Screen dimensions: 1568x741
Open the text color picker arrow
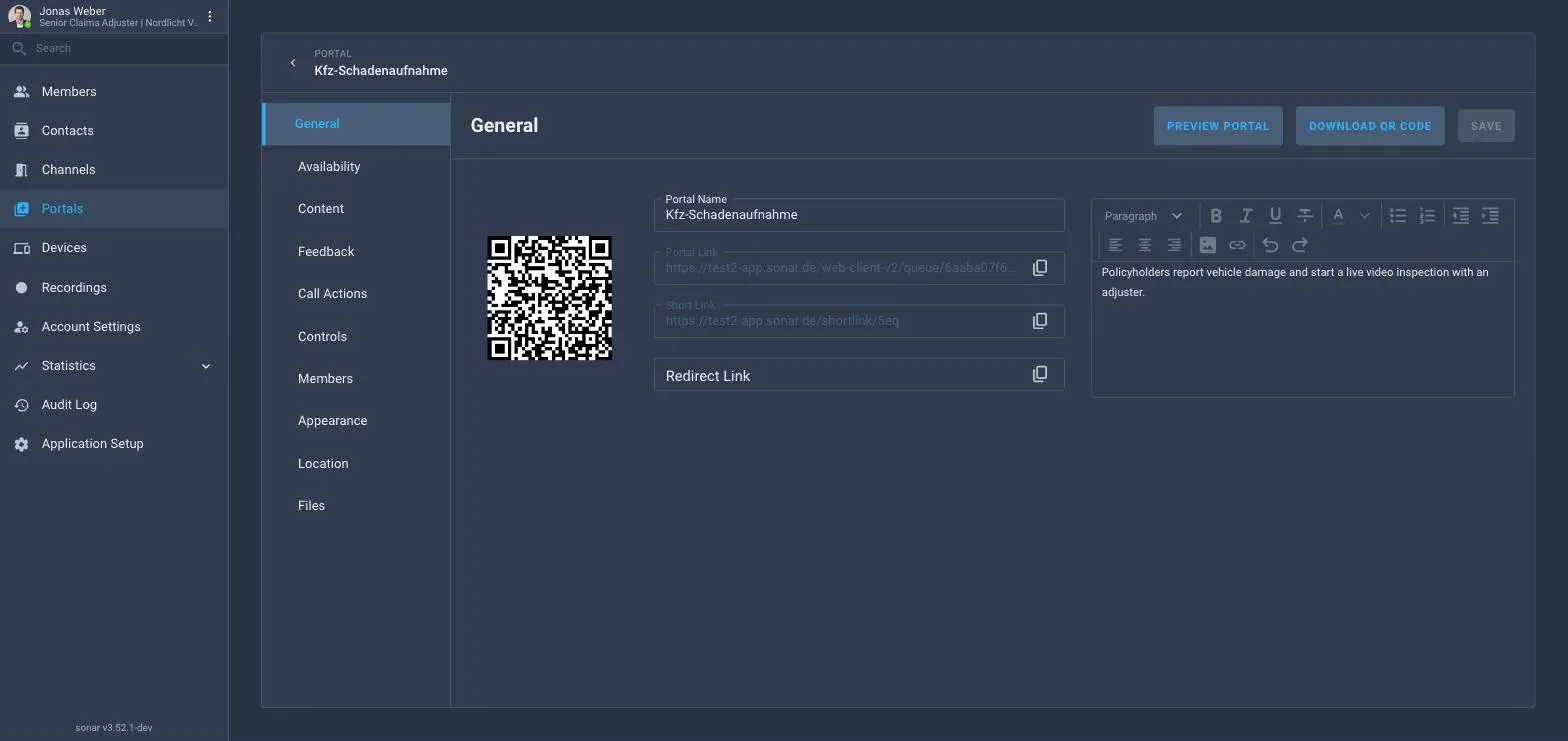click(x=1364, y=215)
